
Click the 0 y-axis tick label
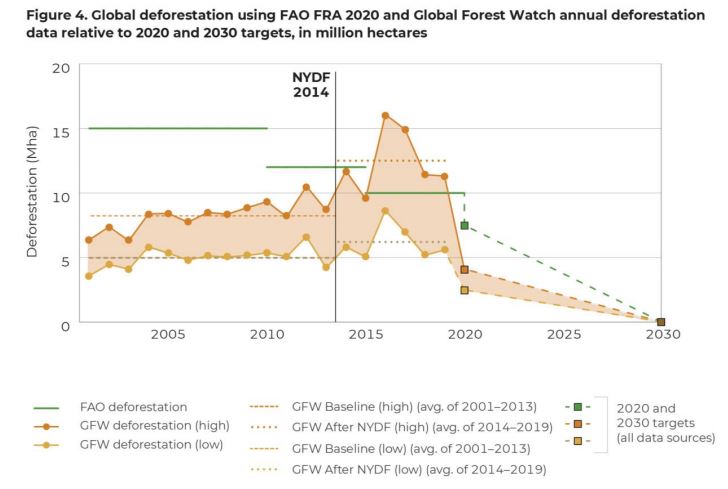point(65,326)
